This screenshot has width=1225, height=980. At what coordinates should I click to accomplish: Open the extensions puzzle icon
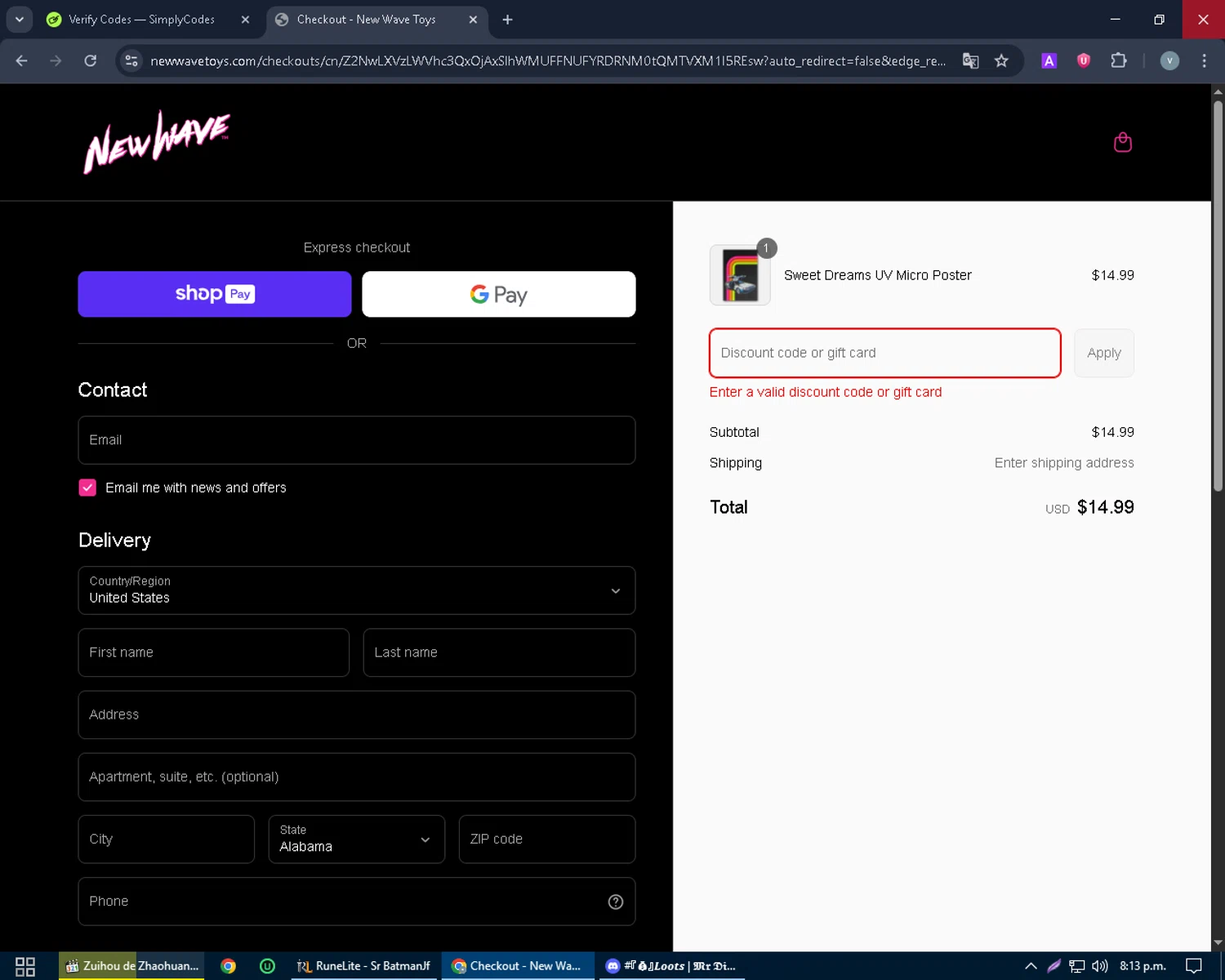click(x=1119, y=60)
